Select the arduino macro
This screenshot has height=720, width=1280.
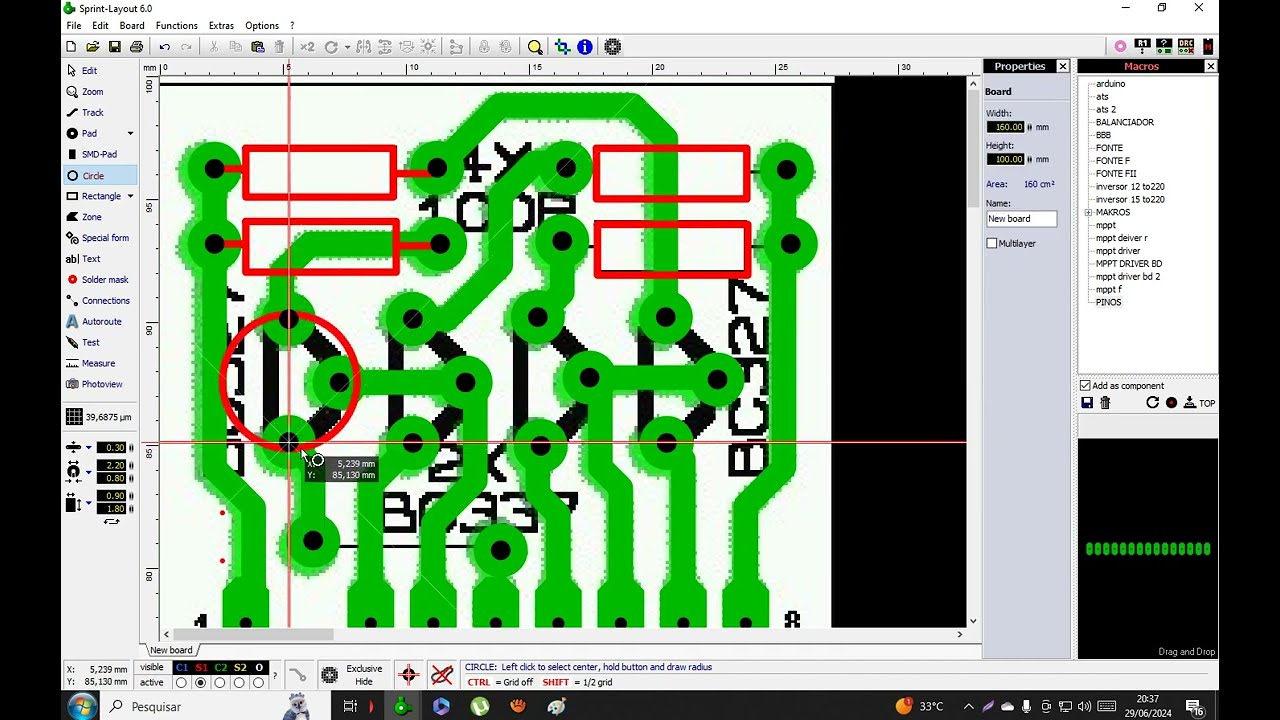[x=1110, y=84]
